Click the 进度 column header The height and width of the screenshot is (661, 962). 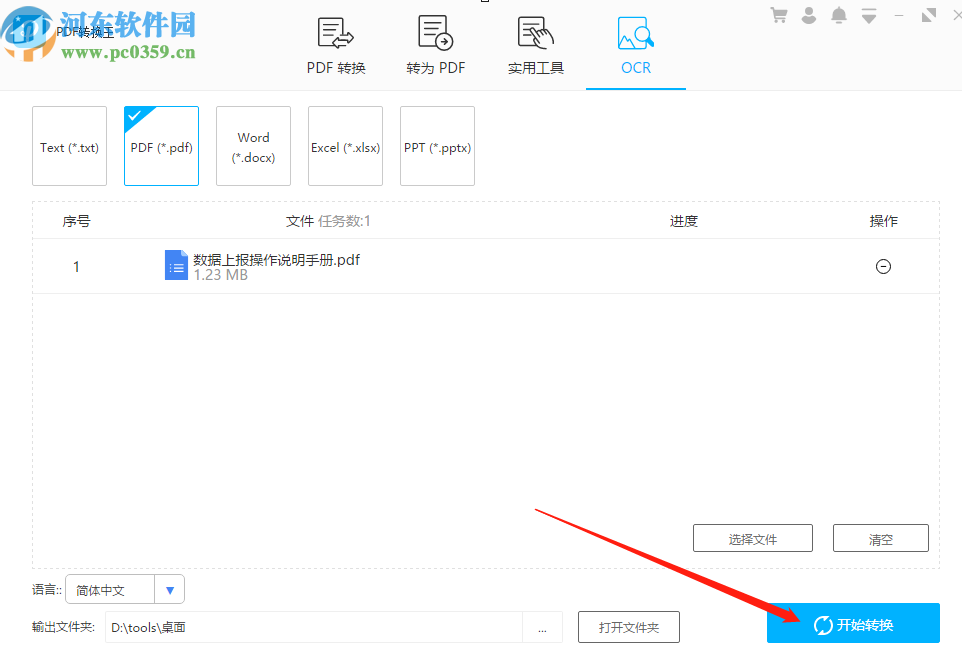(683, 221)
